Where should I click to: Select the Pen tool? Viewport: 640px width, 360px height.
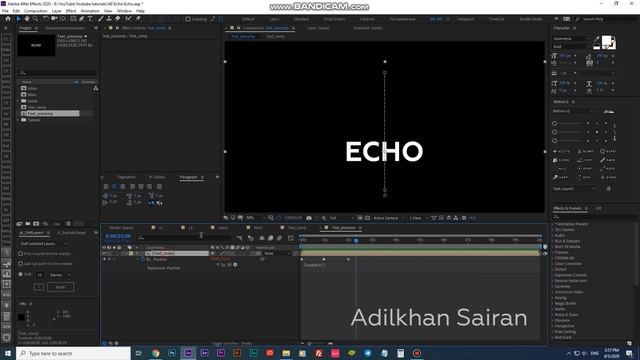[82, 19]
